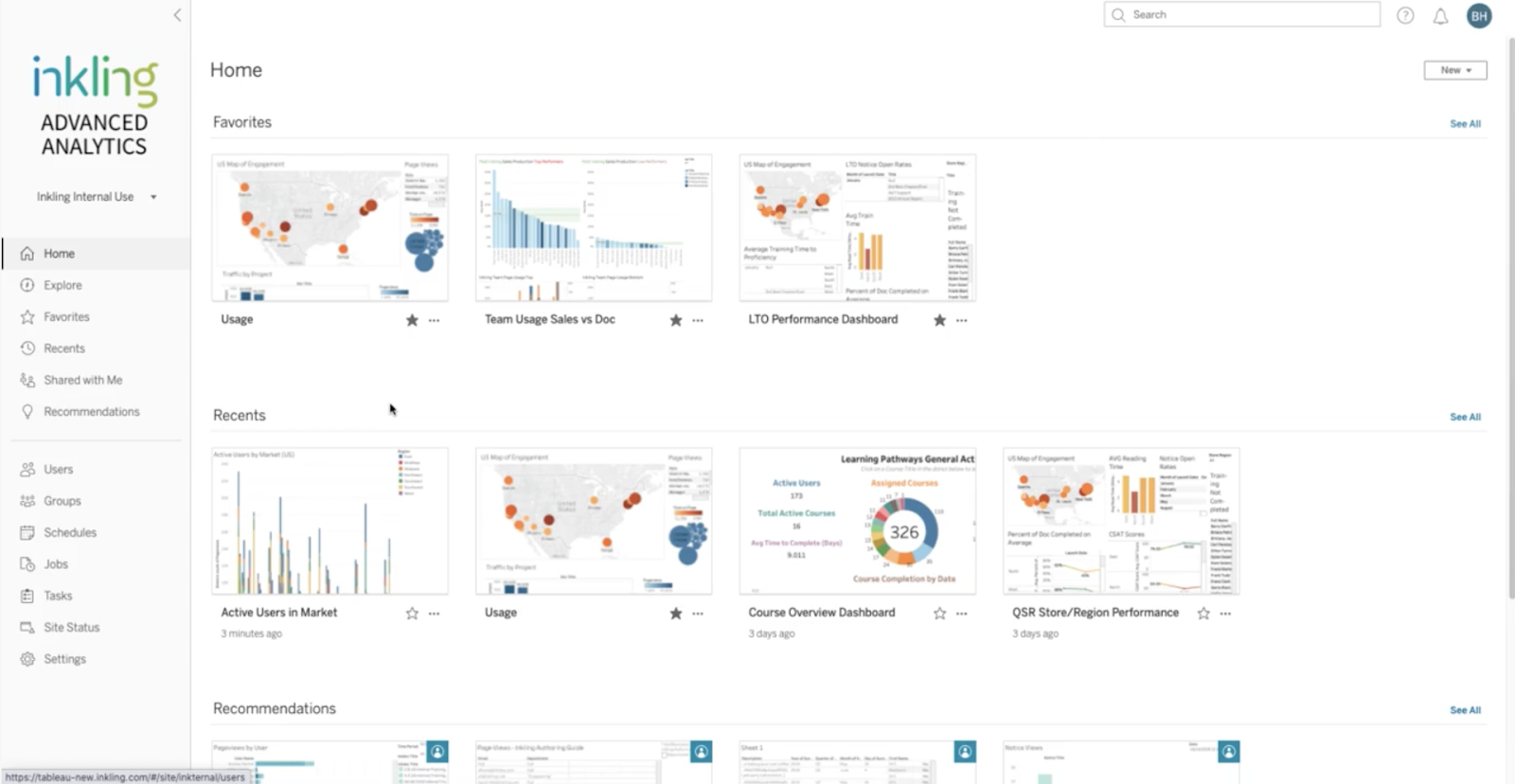1515x784 pixels.
Task: Open the Team Usage Sales vs Doc title link
Action: (550, 319)
